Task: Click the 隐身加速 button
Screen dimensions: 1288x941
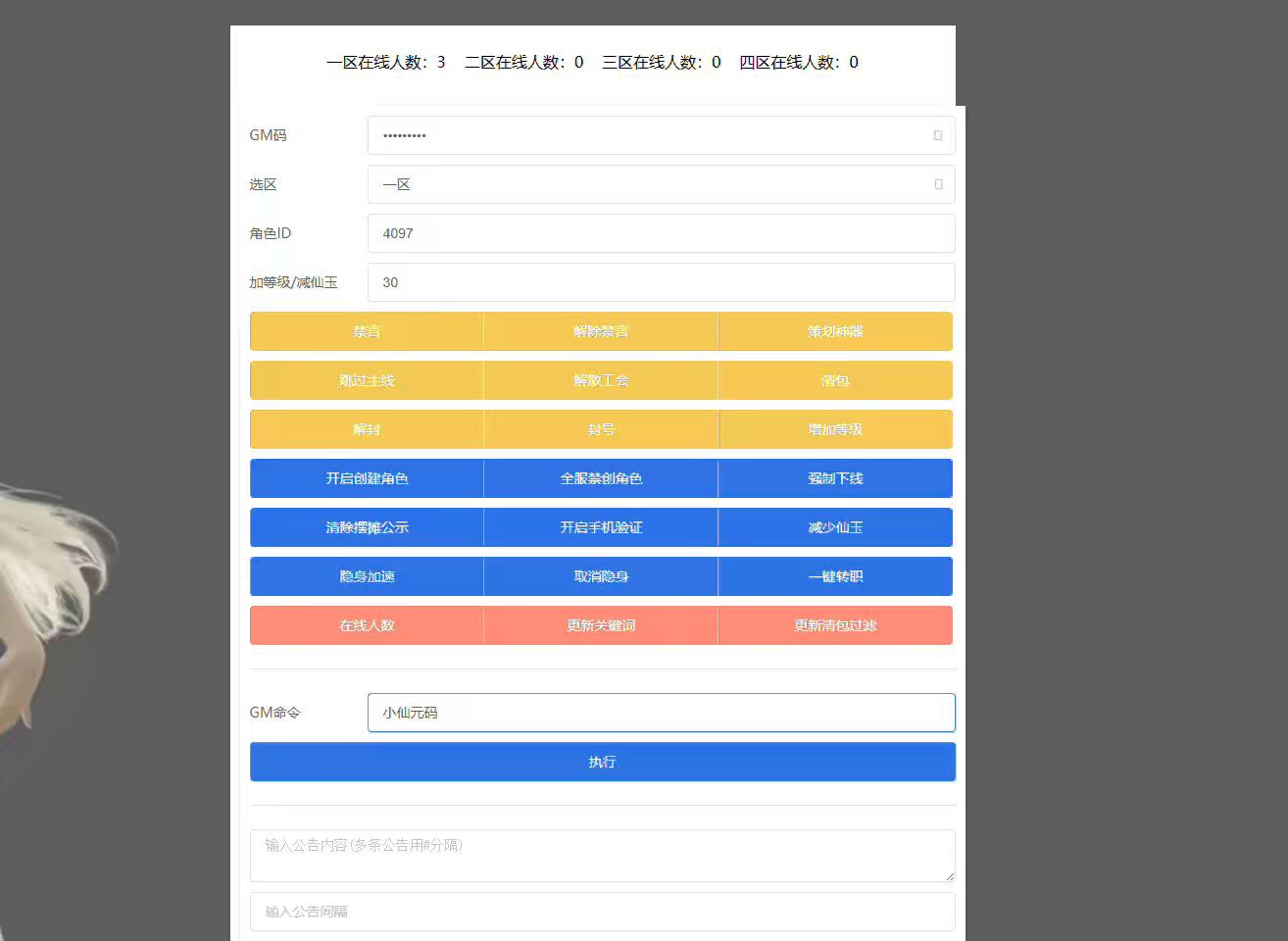Action: 367,576
